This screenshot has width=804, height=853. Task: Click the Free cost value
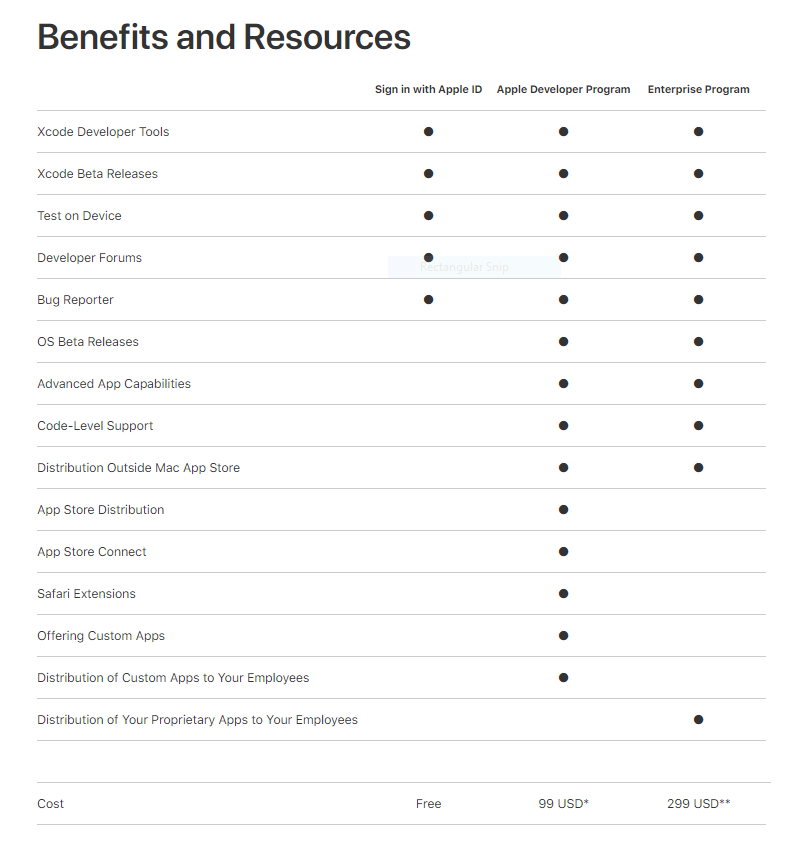[428, 804]
